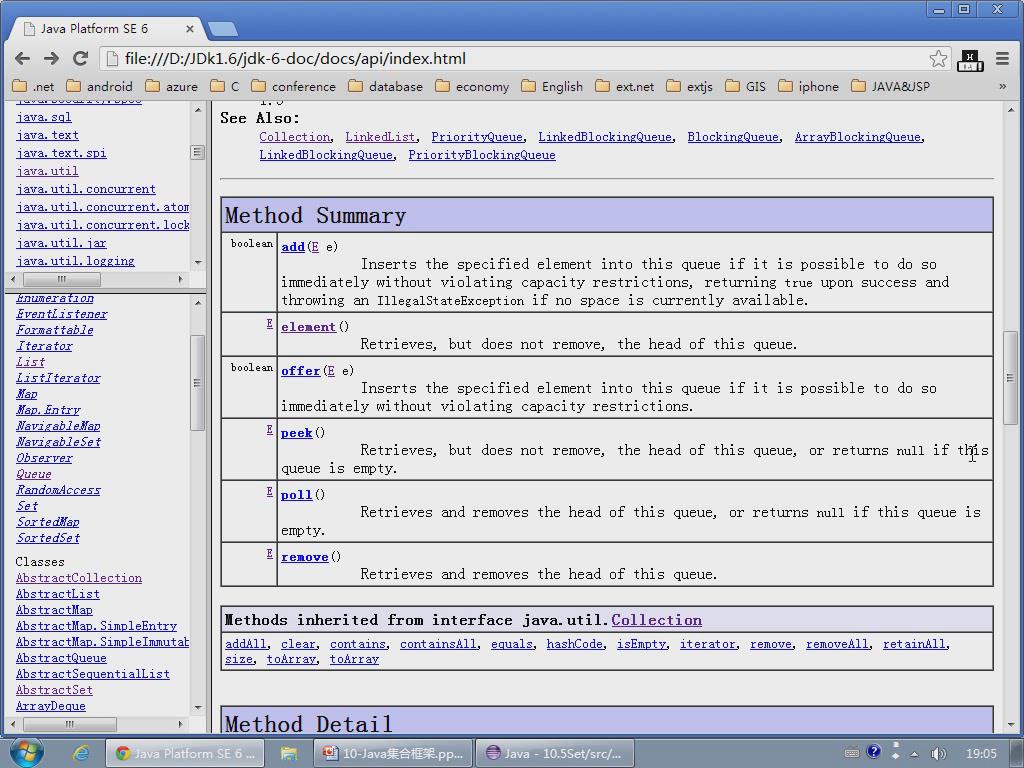Viewport: 1024px width, 768px height.
Task: Open the PriorityBlockingQueue See Also link
Action: pos(482,155)
